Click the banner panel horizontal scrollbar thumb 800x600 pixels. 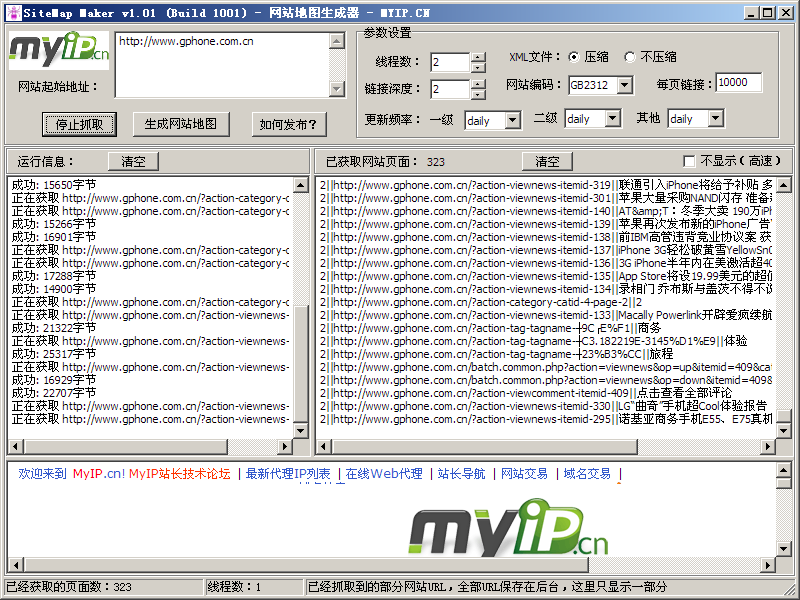305,565
